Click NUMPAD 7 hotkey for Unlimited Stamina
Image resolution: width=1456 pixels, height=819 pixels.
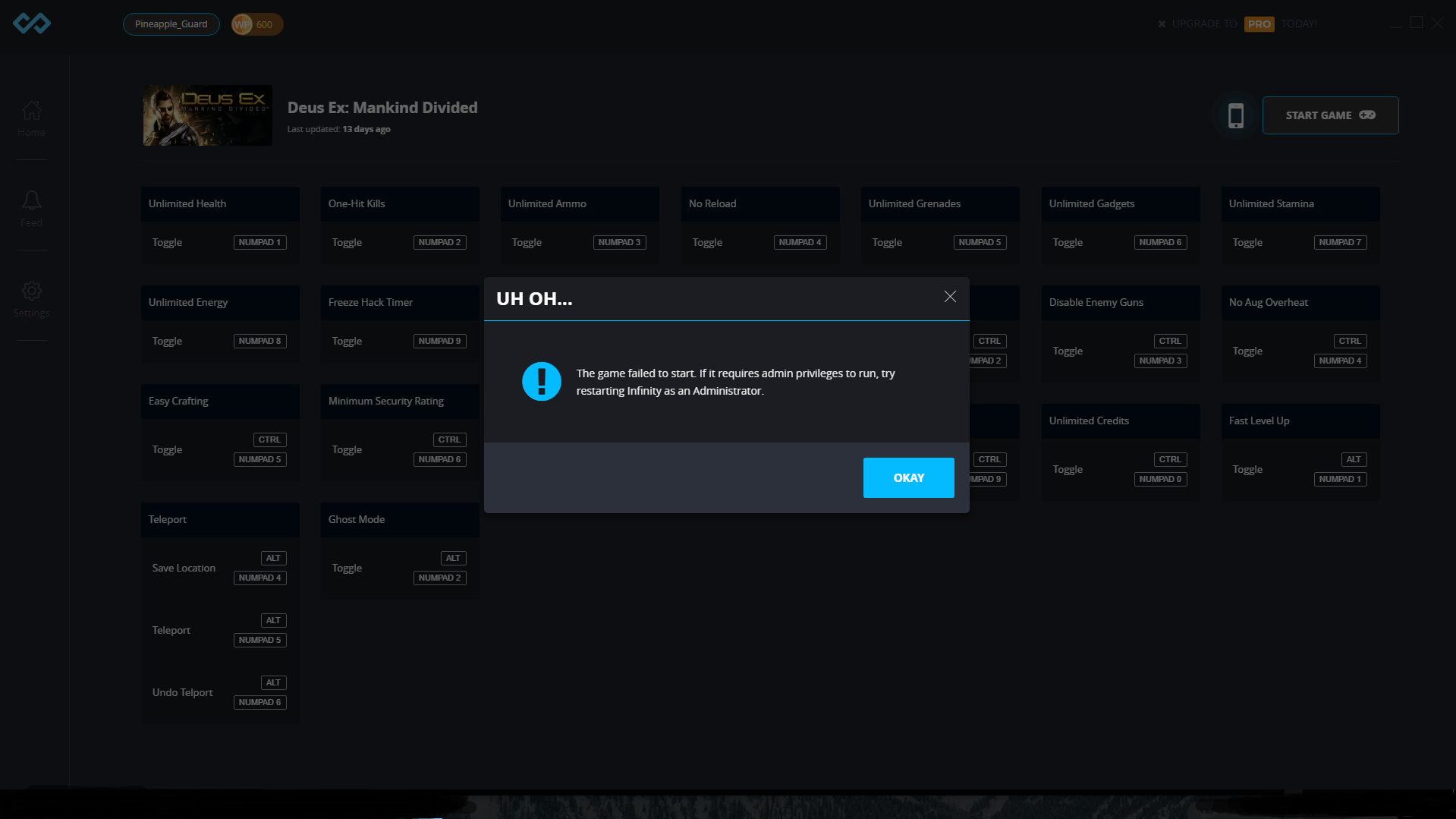pos(1340,243)
